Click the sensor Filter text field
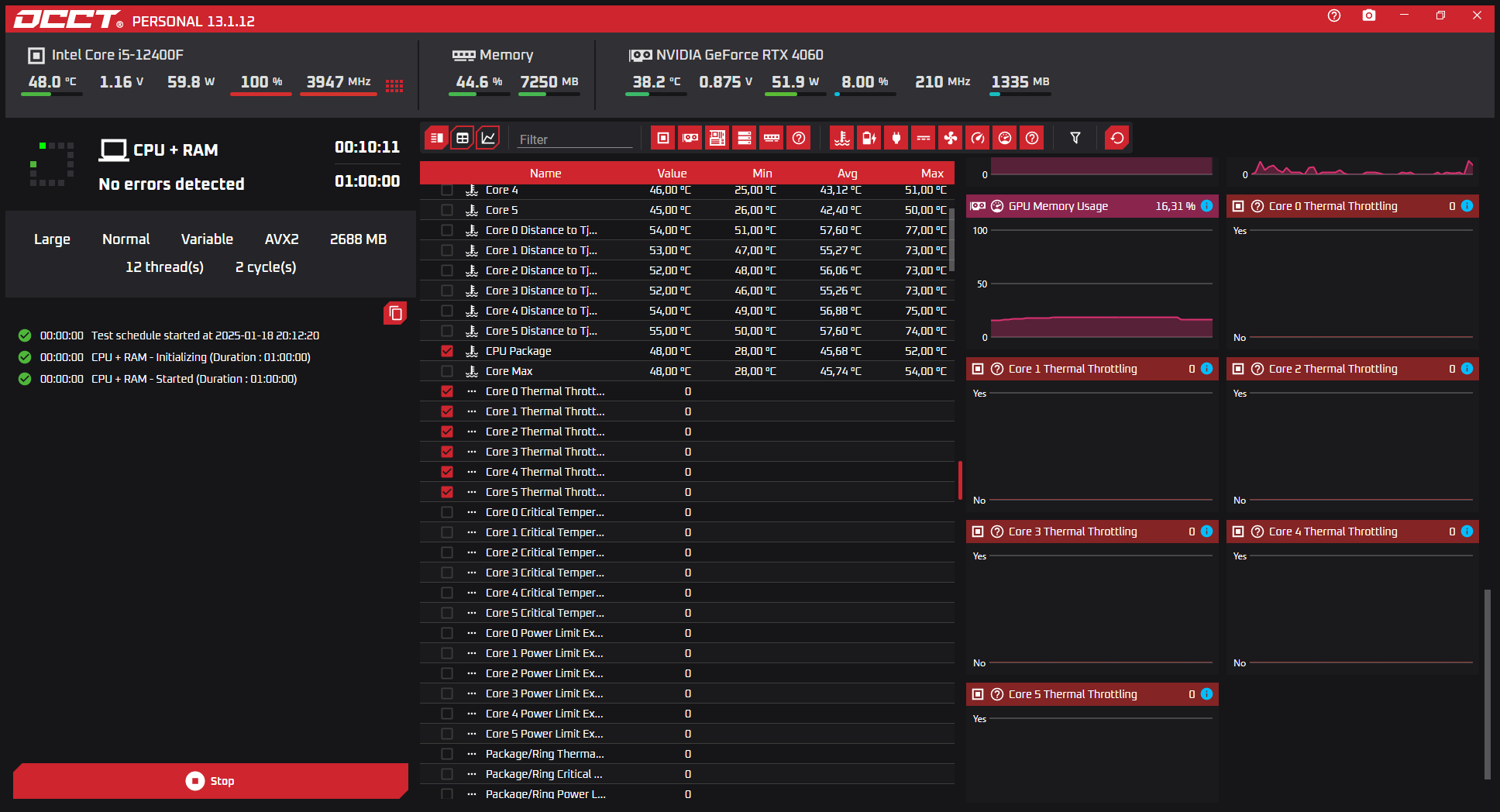 [575, 139]
